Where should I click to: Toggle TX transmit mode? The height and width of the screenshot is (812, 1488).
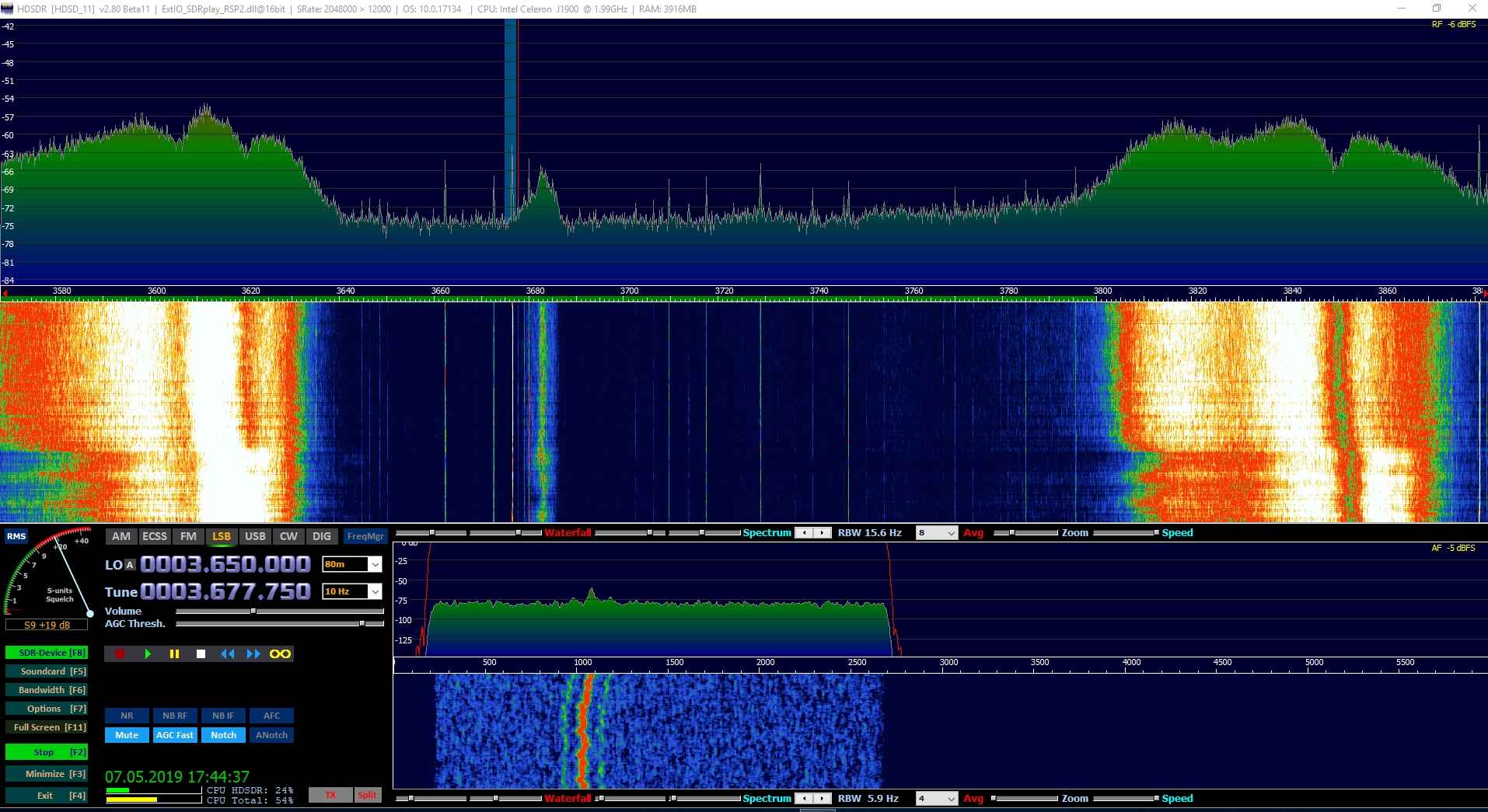coord(330,795)
